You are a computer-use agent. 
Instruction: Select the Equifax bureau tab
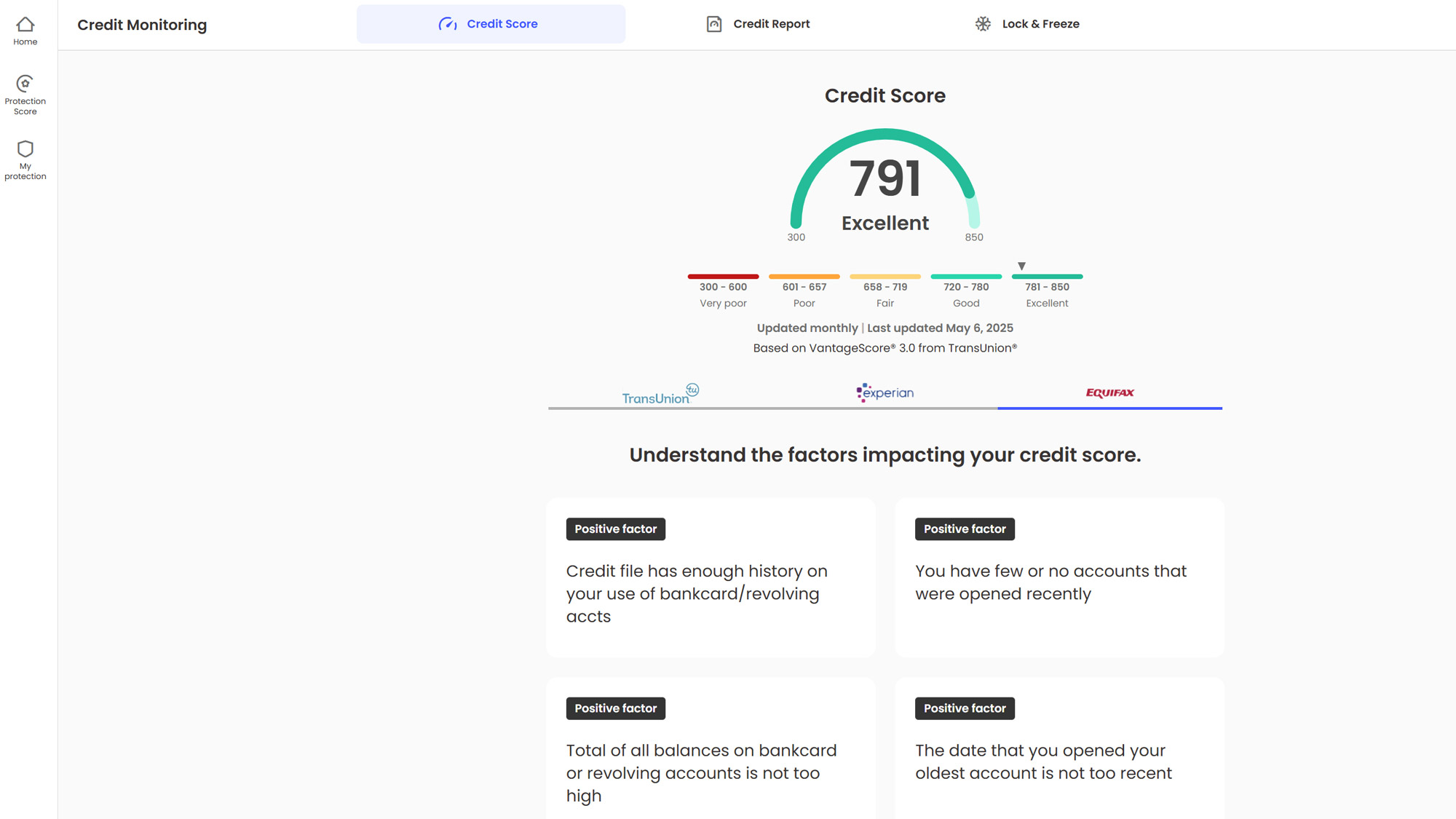pos(1109,393)
